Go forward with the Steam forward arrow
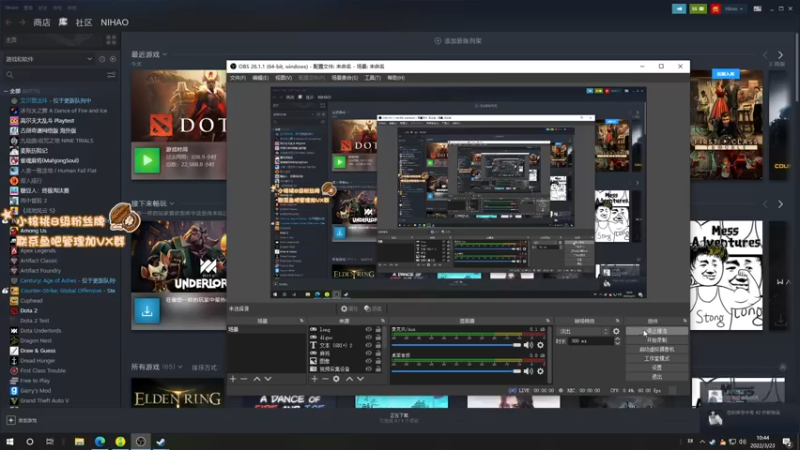 [x=22, y=22]
